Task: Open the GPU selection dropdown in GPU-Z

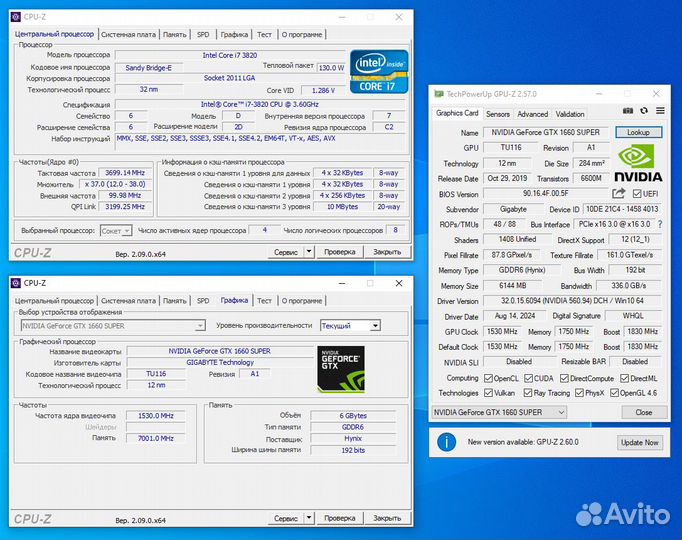Action: pyautogui.click(x=499, y=412)
